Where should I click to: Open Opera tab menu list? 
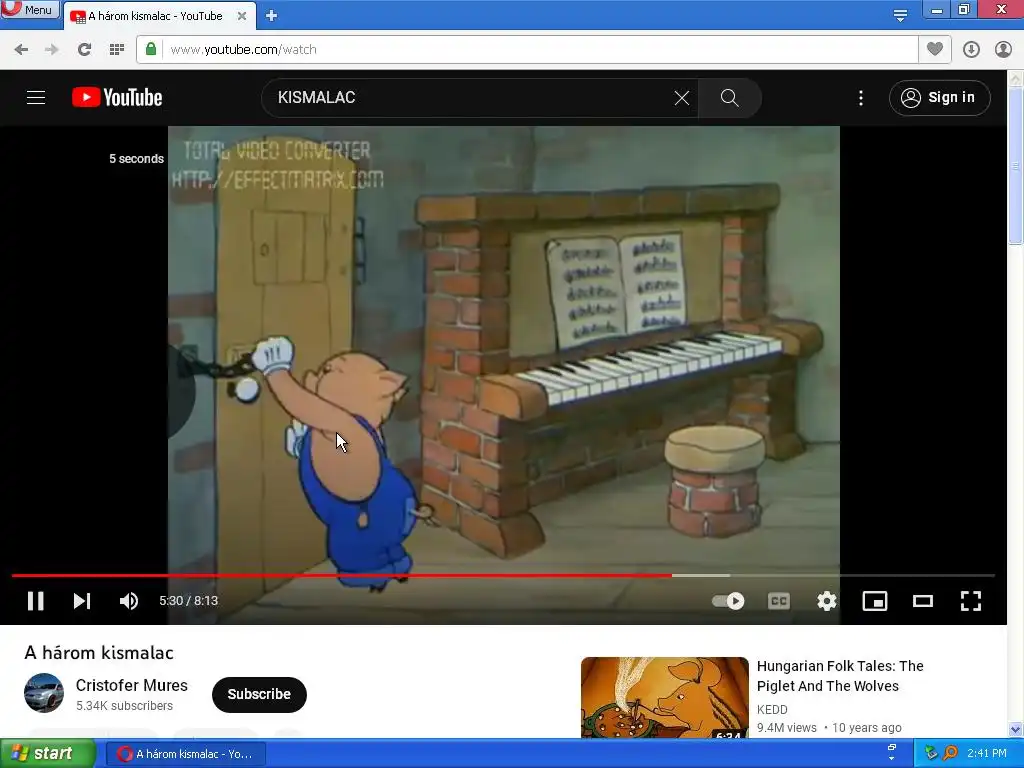900,16
